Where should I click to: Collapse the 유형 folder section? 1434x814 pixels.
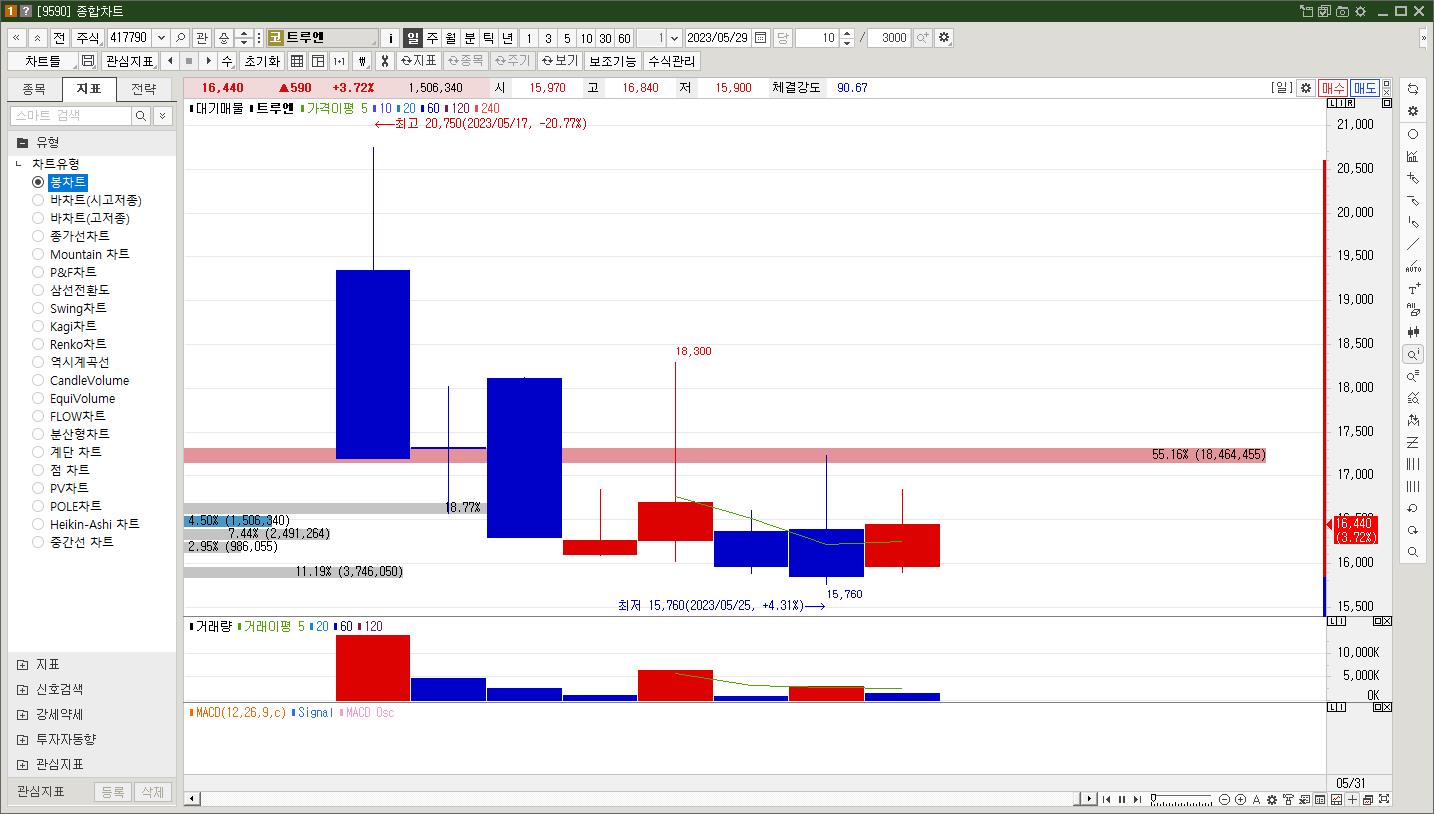(22, 142)
